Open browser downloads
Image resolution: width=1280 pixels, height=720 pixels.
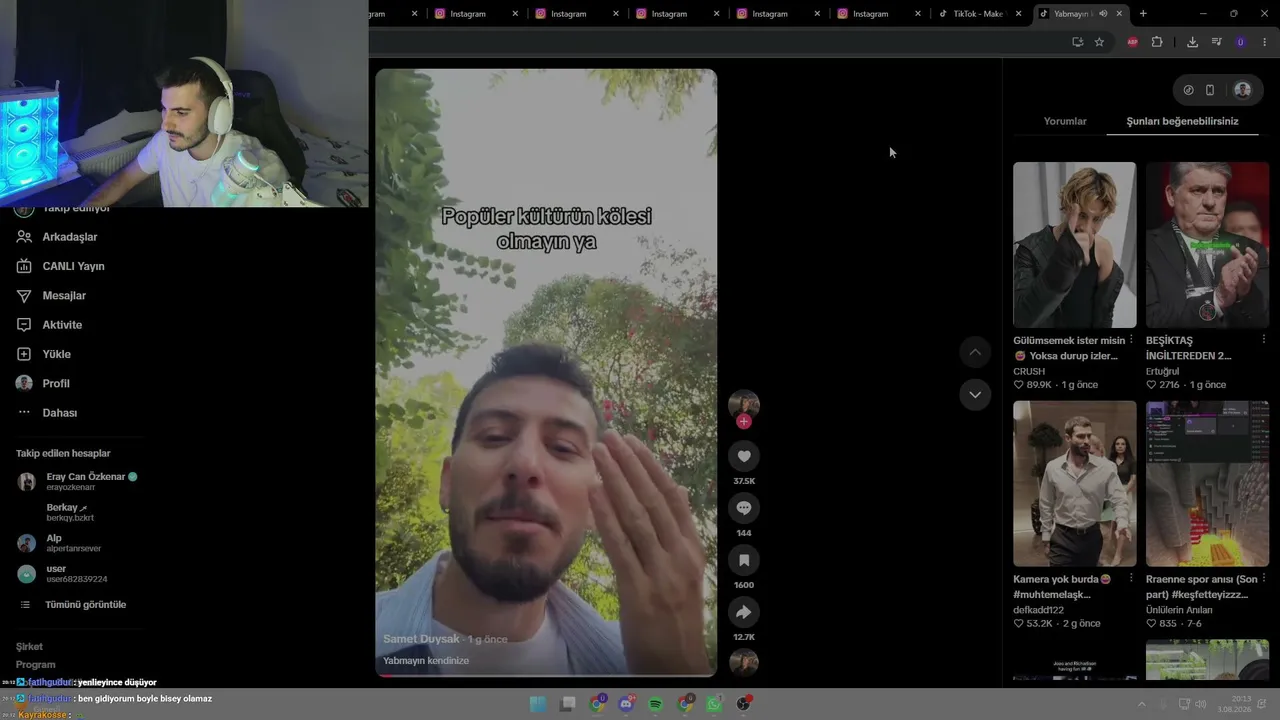pos(1192,42)
